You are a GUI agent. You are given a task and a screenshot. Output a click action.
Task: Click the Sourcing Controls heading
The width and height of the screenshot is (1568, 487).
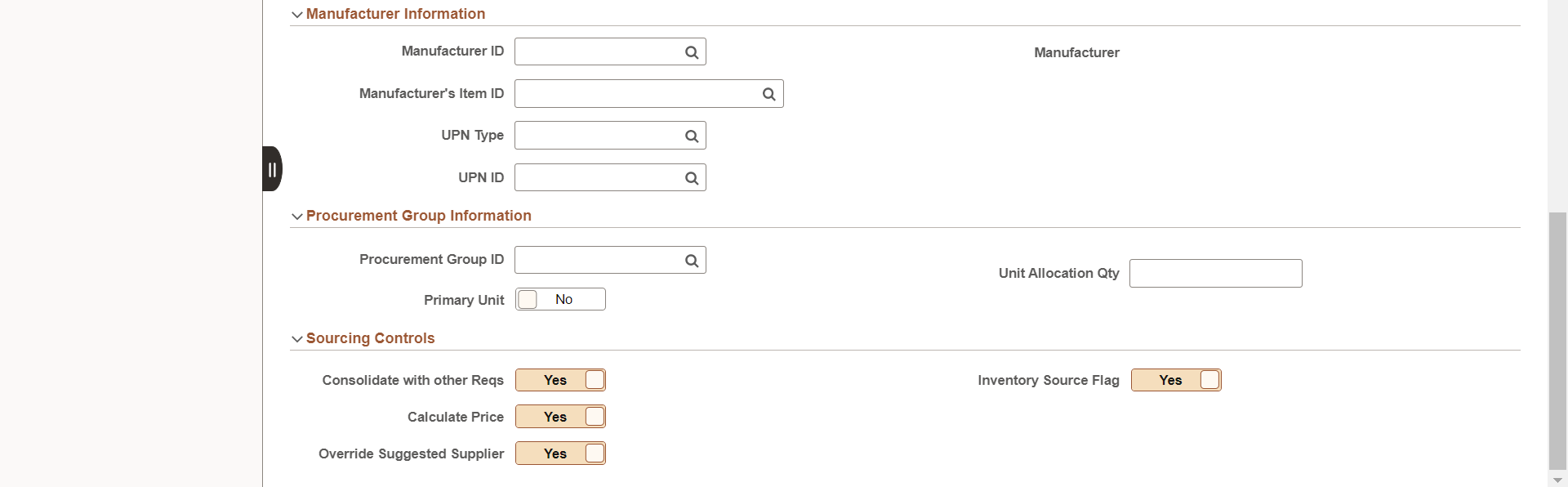[370, 337]
